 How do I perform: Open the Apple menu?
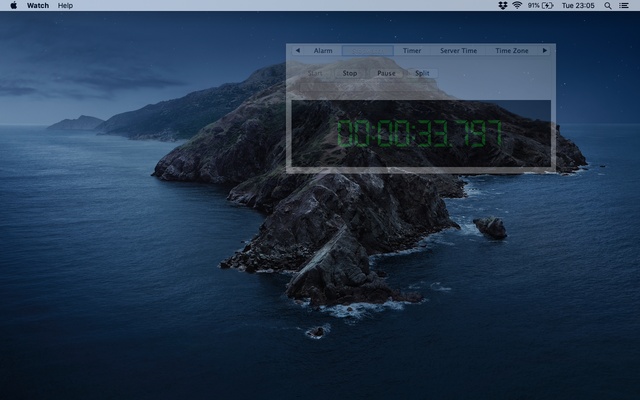(x=13, y=5)
